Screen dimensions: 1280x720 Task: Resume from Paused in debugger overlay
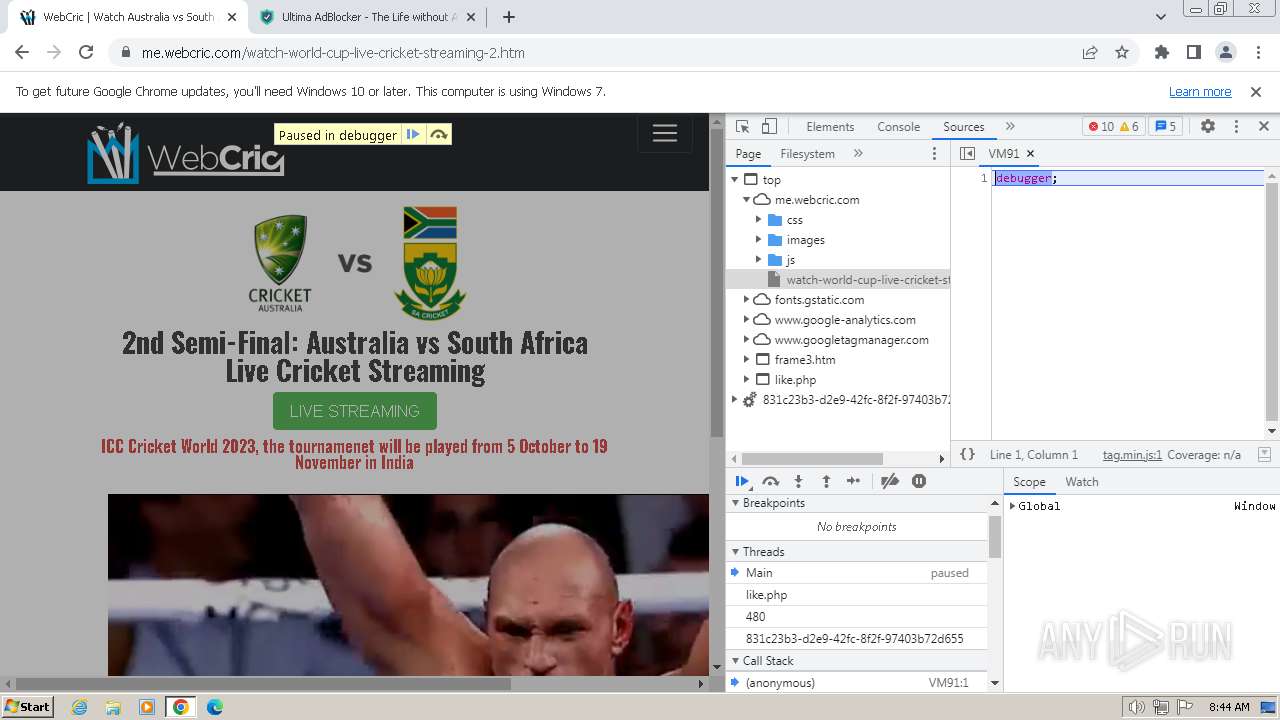pyautogui.click(x=412, y=135)
